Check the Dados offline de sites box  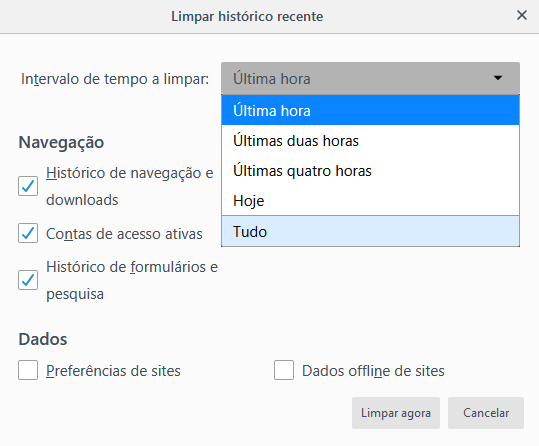[x=284, y=370]
